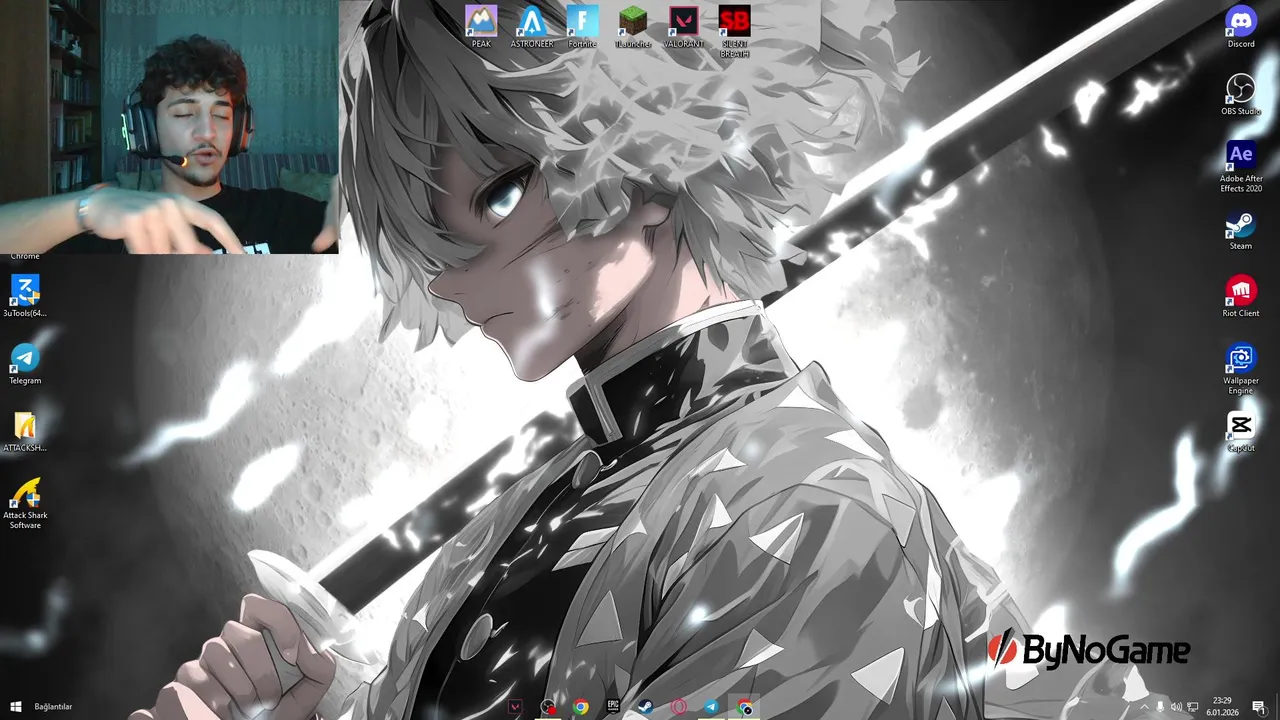
Task: Open the clock showing 23:29
Action: click(x=1222, y=707)
